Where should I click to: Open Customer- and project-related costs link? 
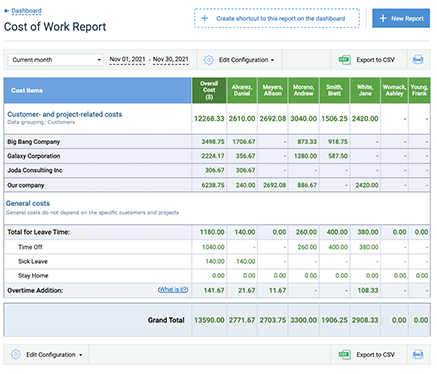pos(65,114)
